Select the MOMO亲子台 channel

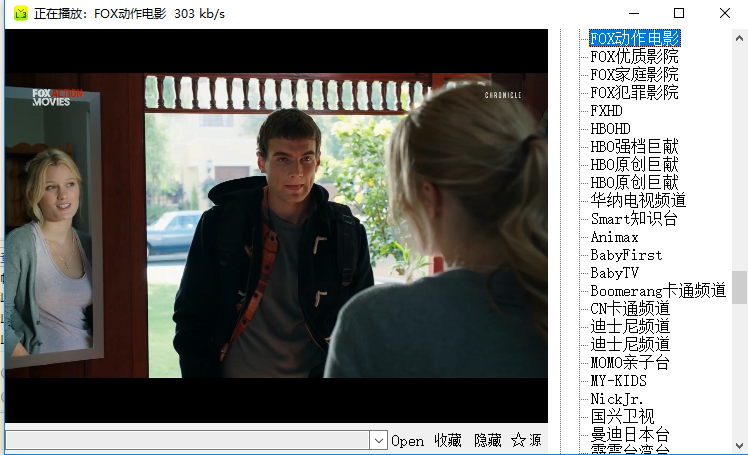point(630,362)
